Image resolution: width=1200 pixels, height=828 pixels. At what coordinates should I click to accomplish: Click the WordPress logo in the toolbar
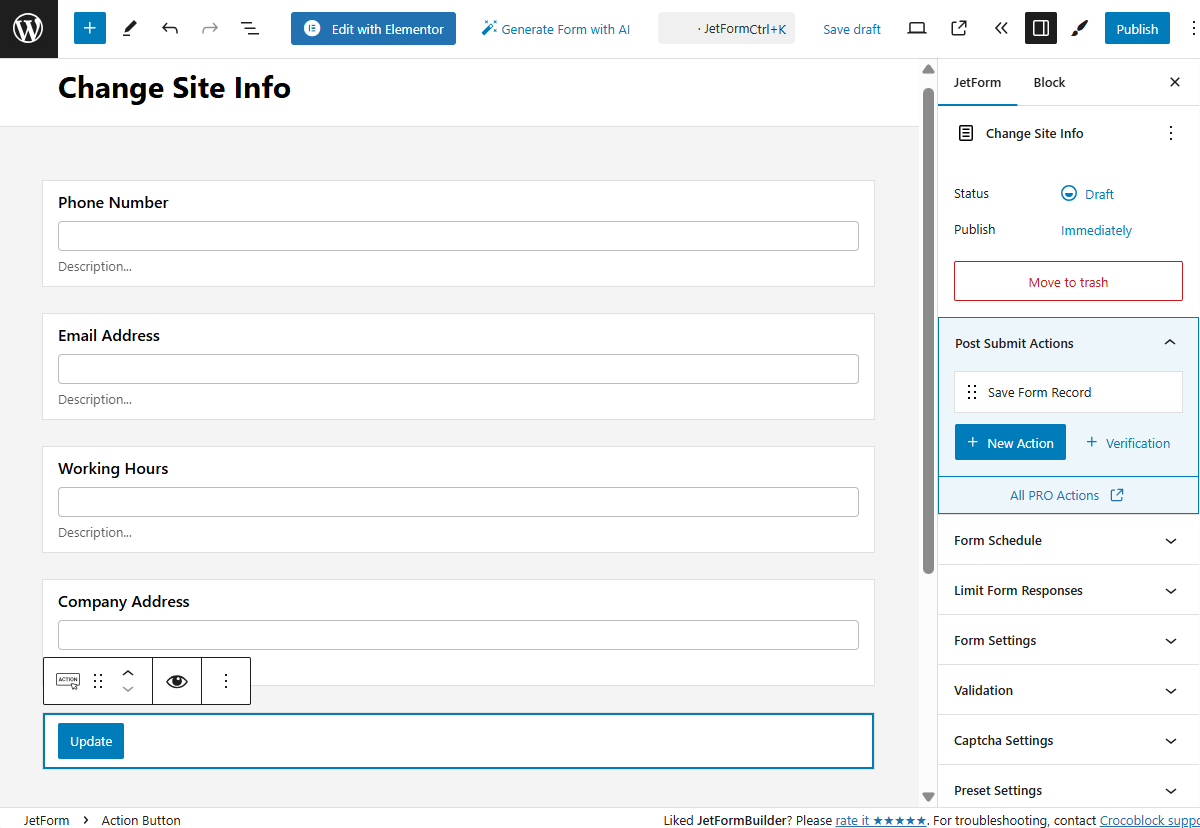tap(28, 28)
